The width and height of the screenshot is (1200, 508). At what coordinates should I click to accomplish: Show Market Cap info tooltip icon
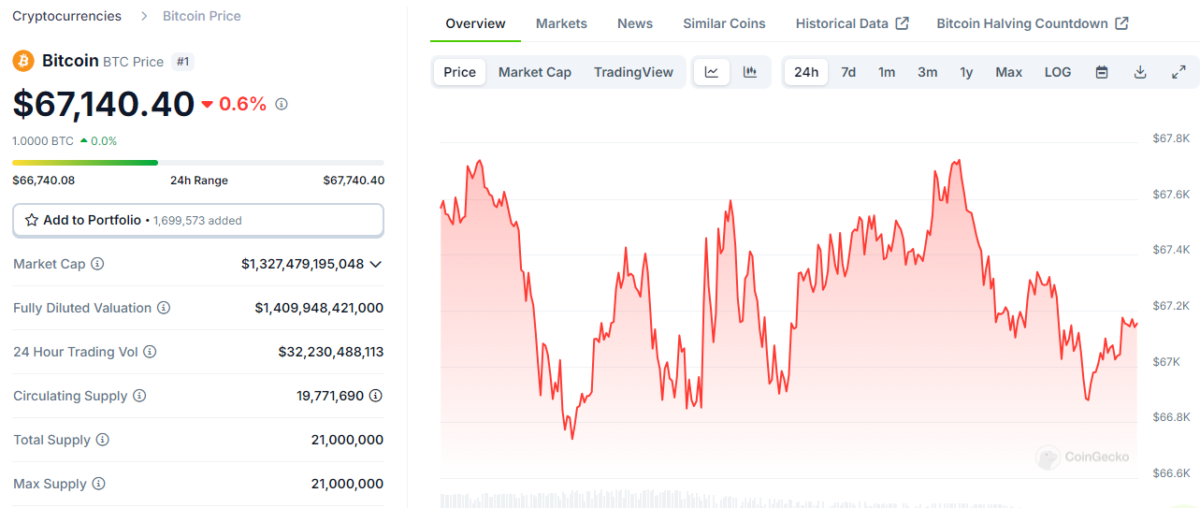point(97,264)
